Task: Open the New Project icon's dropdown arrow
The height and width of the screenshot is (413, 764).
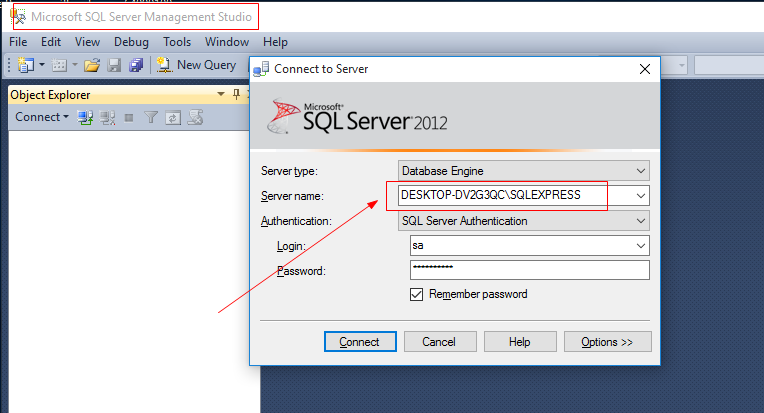Action: click(x=42, y=65)
